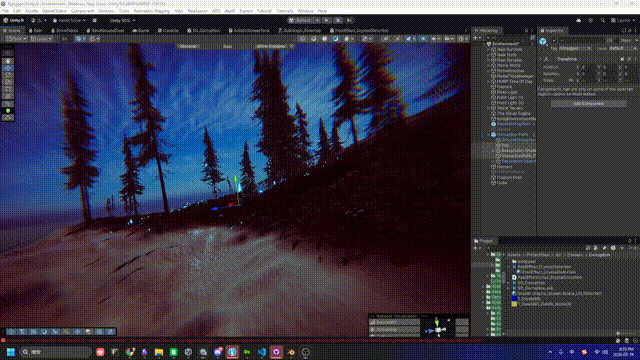Click the Play button in top toolbar
The width and height of the screenshot is (640, 360).
[x=327, y=20]
